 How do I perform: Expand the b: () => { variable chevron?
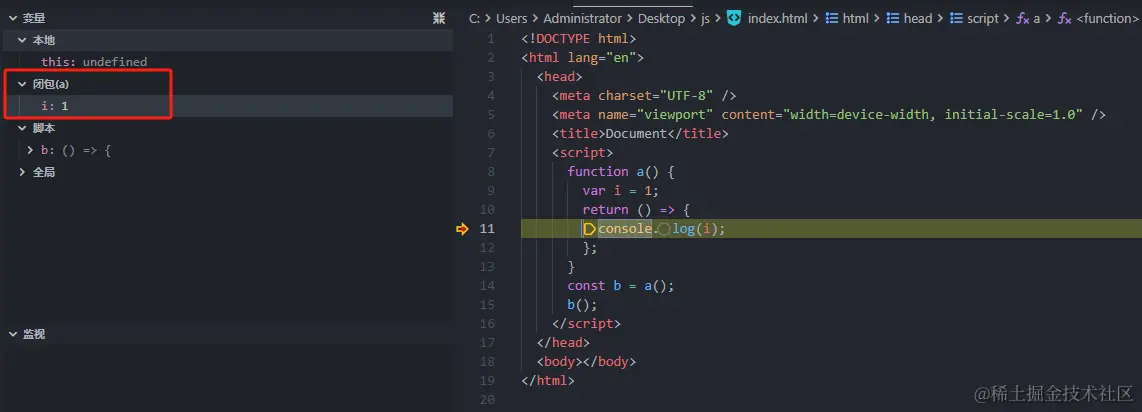30,150
